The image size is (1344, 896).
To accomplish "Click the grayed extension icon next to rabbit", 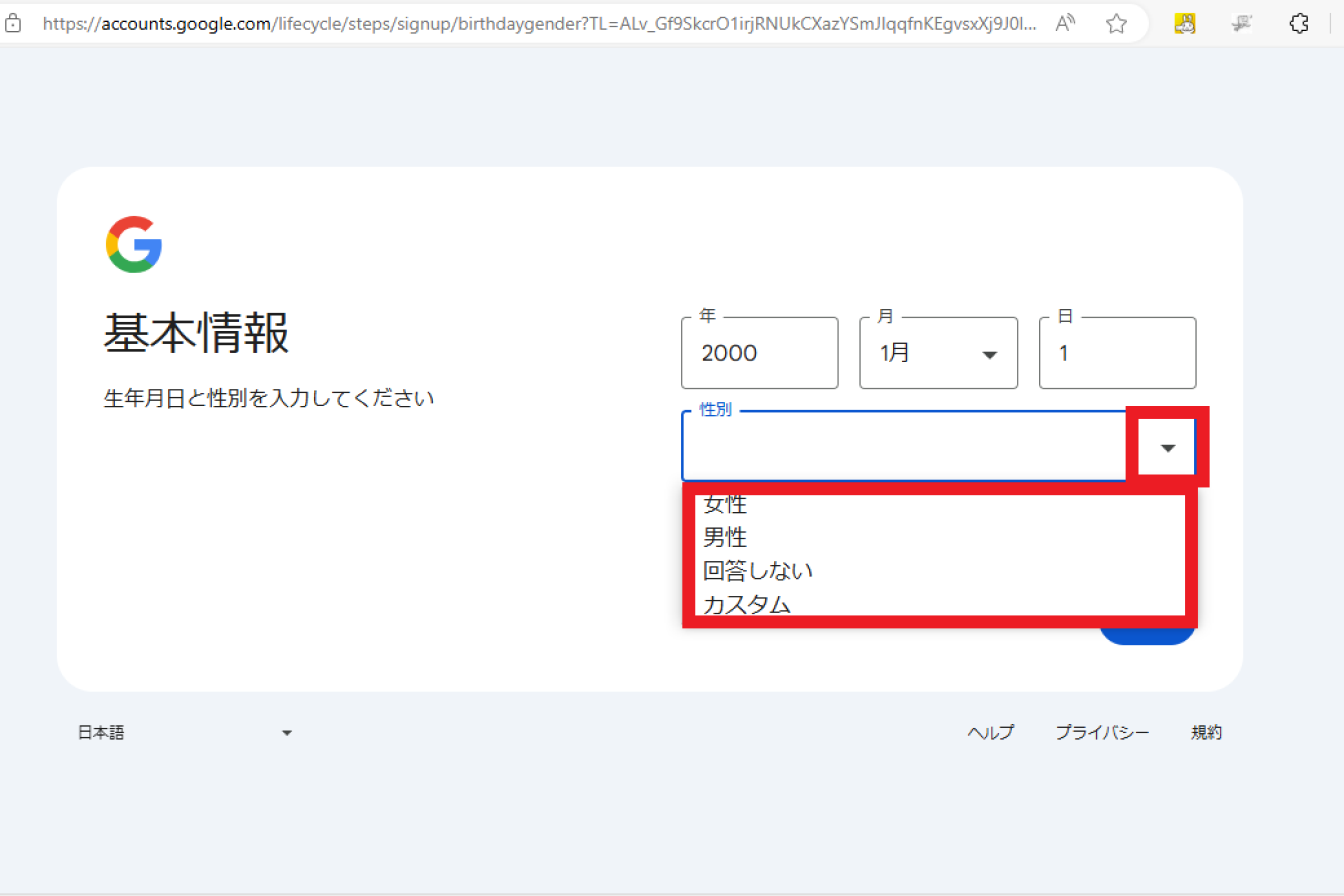I will click(1241, 23).
